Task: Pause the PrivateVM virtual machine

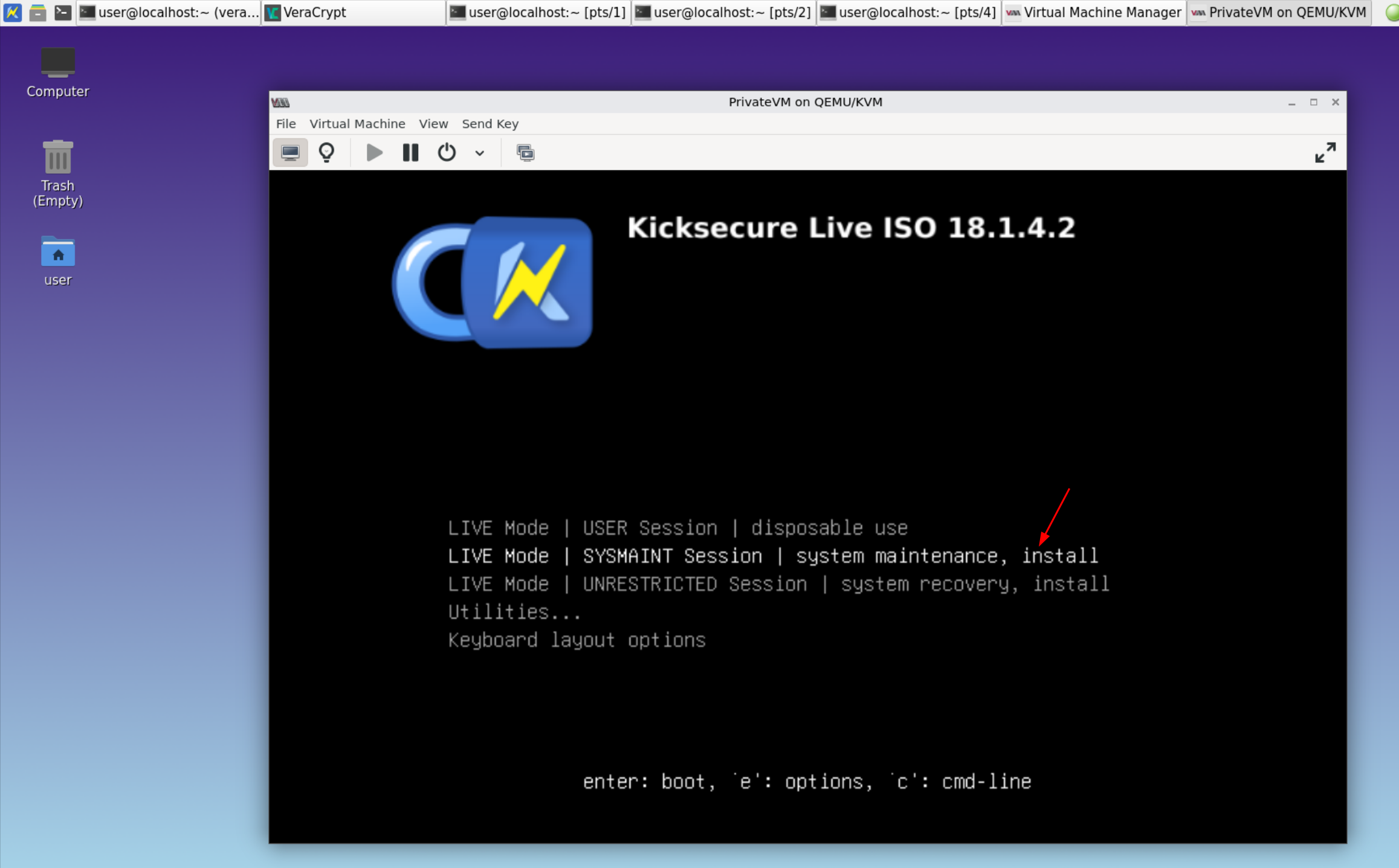Action: 410,152
